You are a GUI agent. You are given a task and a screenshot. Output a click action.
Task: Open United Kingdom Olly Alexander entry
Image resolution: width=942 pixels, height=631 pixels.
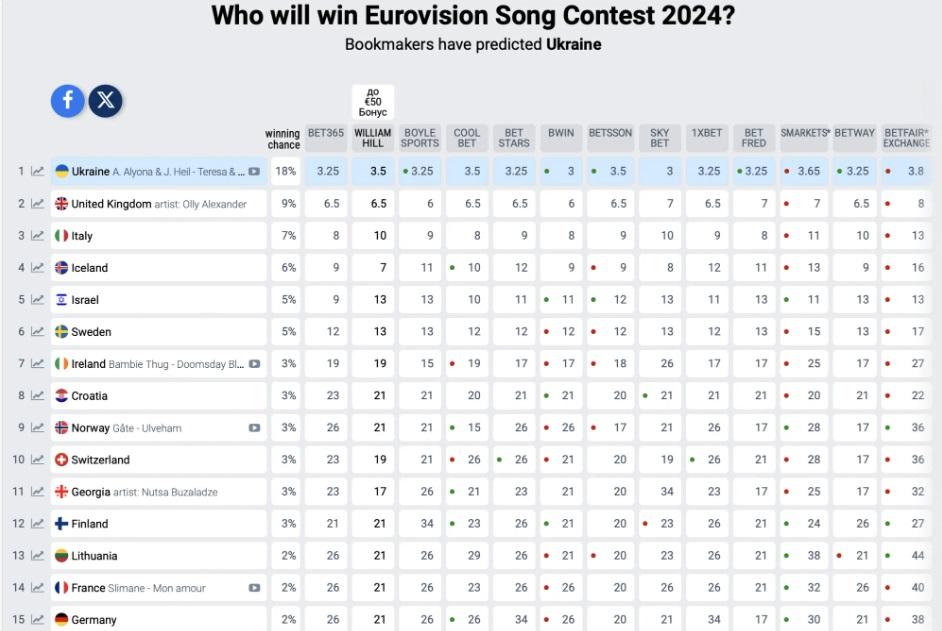click(159, 204)
